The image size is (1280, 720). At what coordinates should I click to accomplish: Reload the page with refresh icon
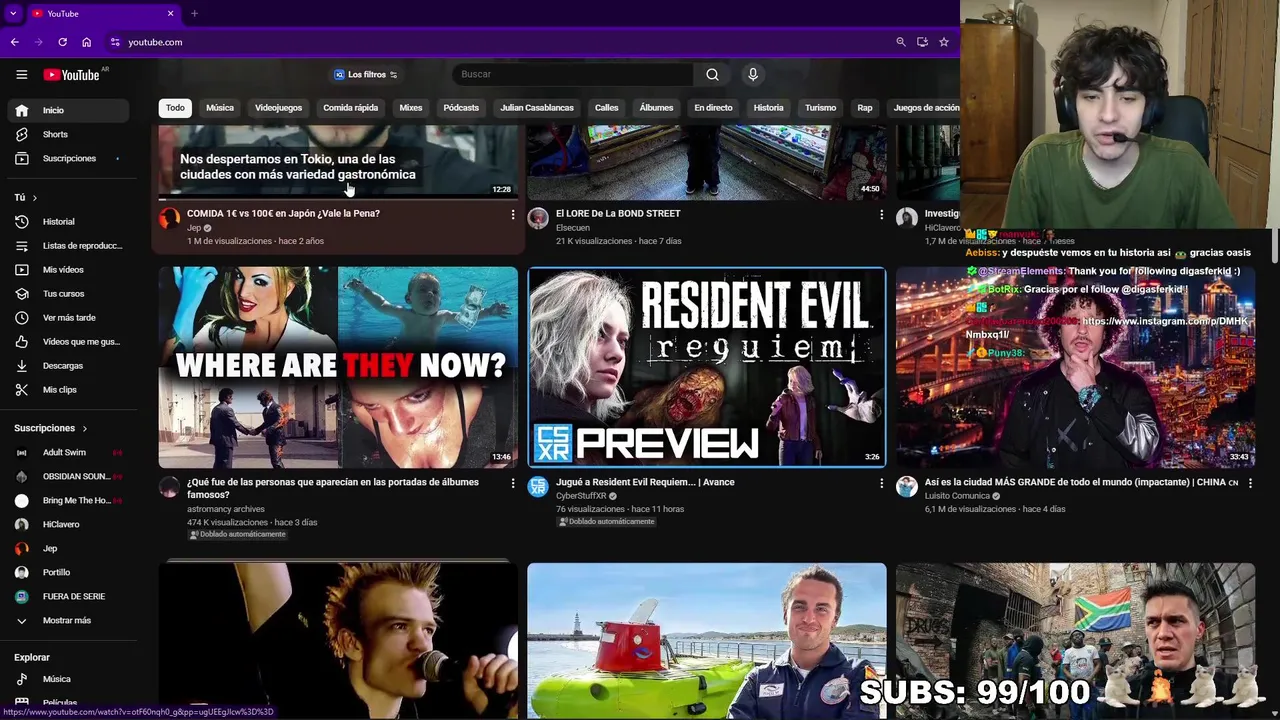click(62, 42)
